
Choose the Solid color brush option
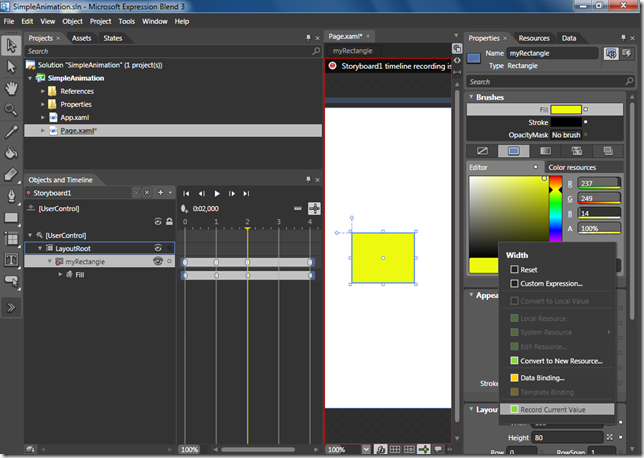(x=513, y=151)
